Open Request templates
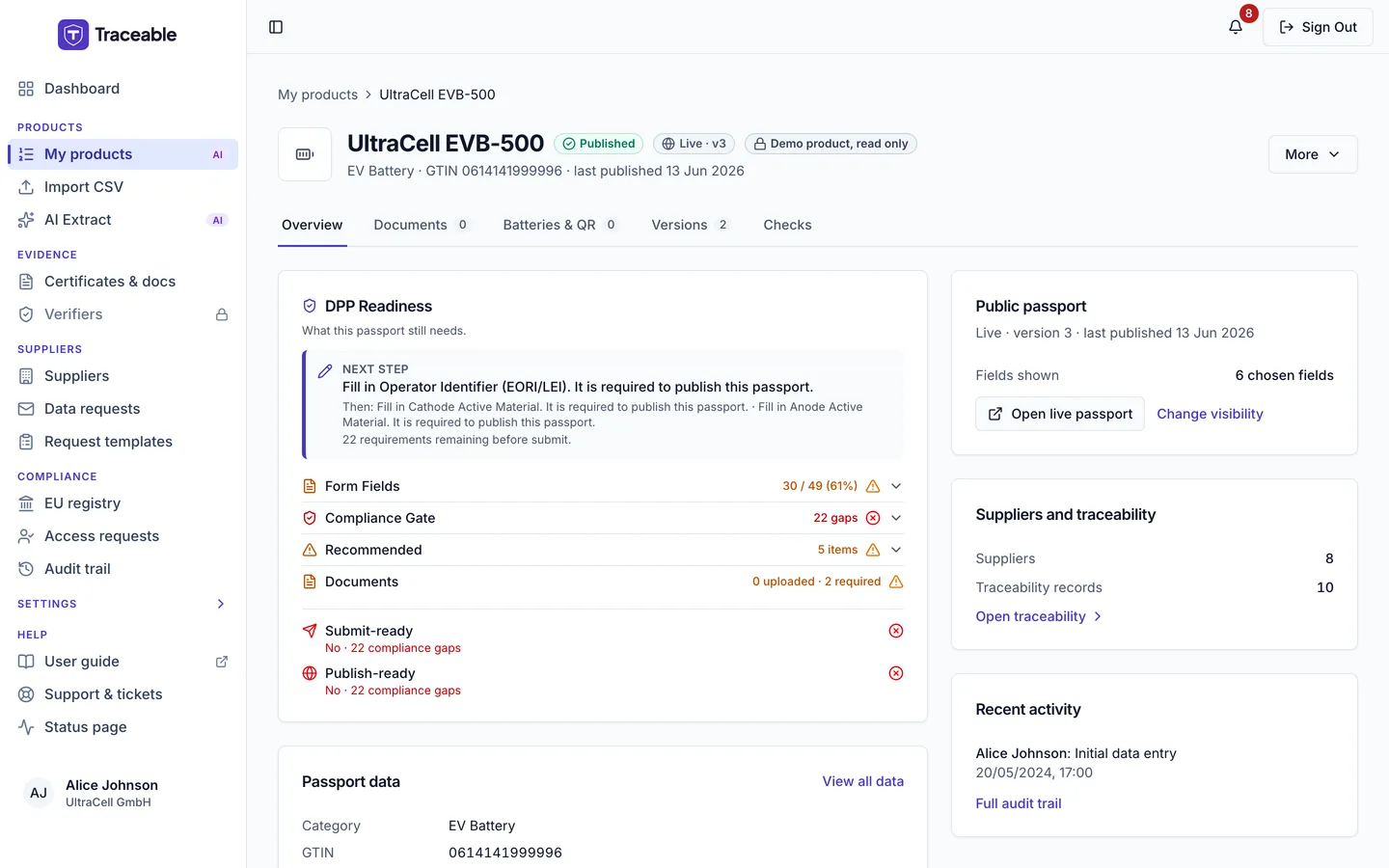Image resolution: width=1389 pixels, height=868 pixels. point(123,442)
